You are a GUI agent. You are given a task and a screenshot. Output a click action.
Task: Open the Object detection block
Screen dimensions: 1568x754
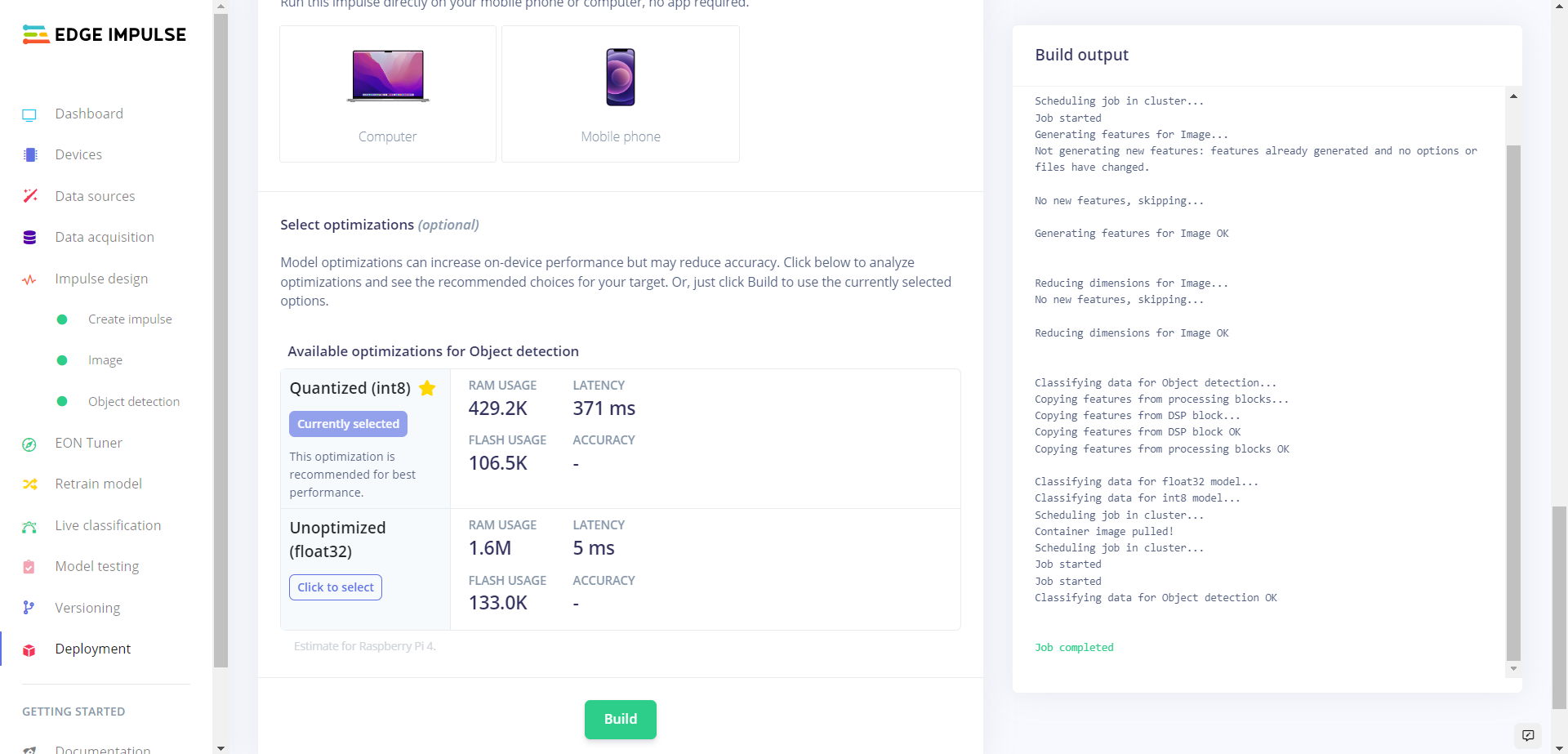(x=133, y=402)
